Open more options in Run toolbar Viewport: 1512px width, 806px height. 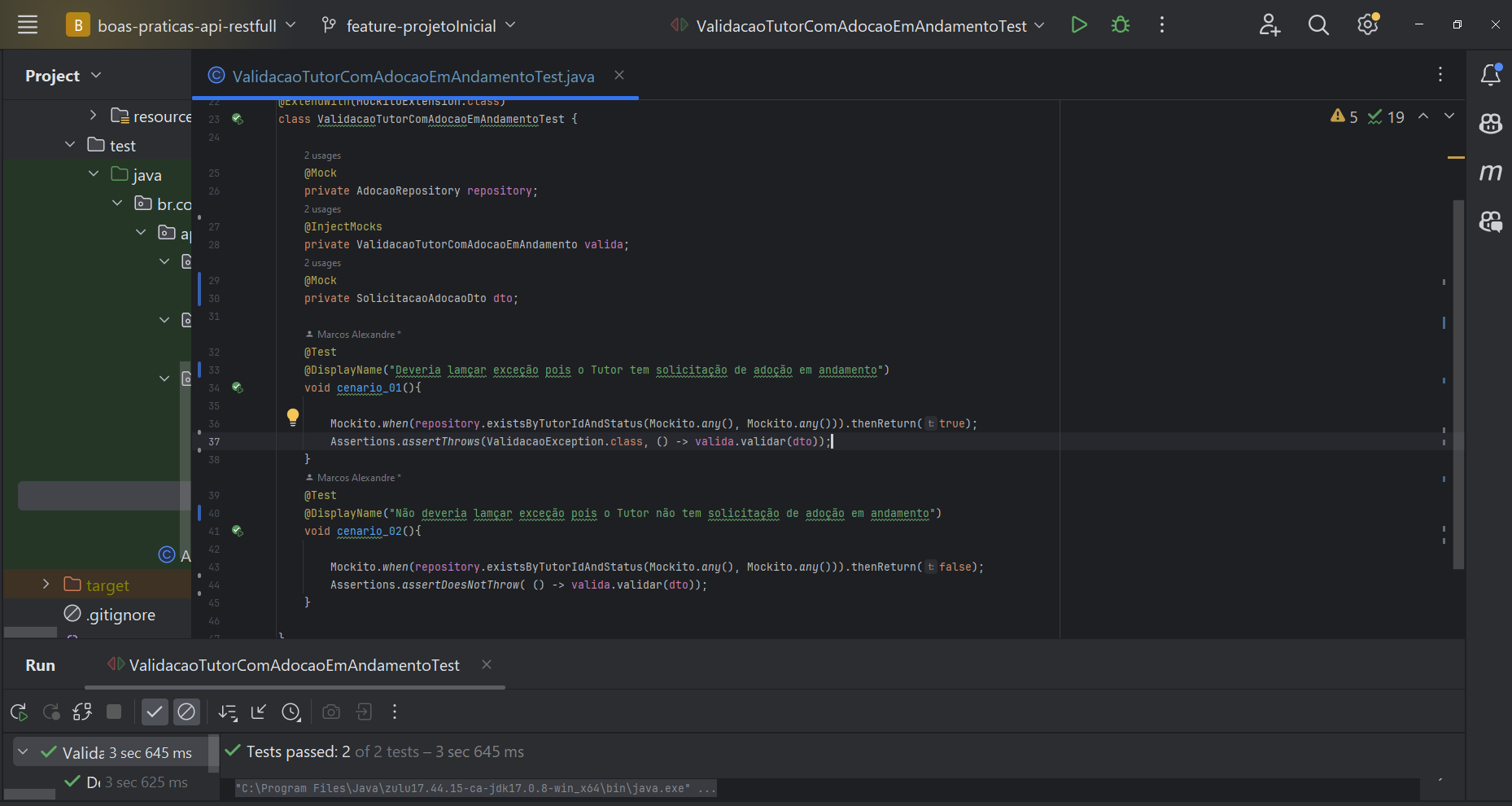pos(395,712)
